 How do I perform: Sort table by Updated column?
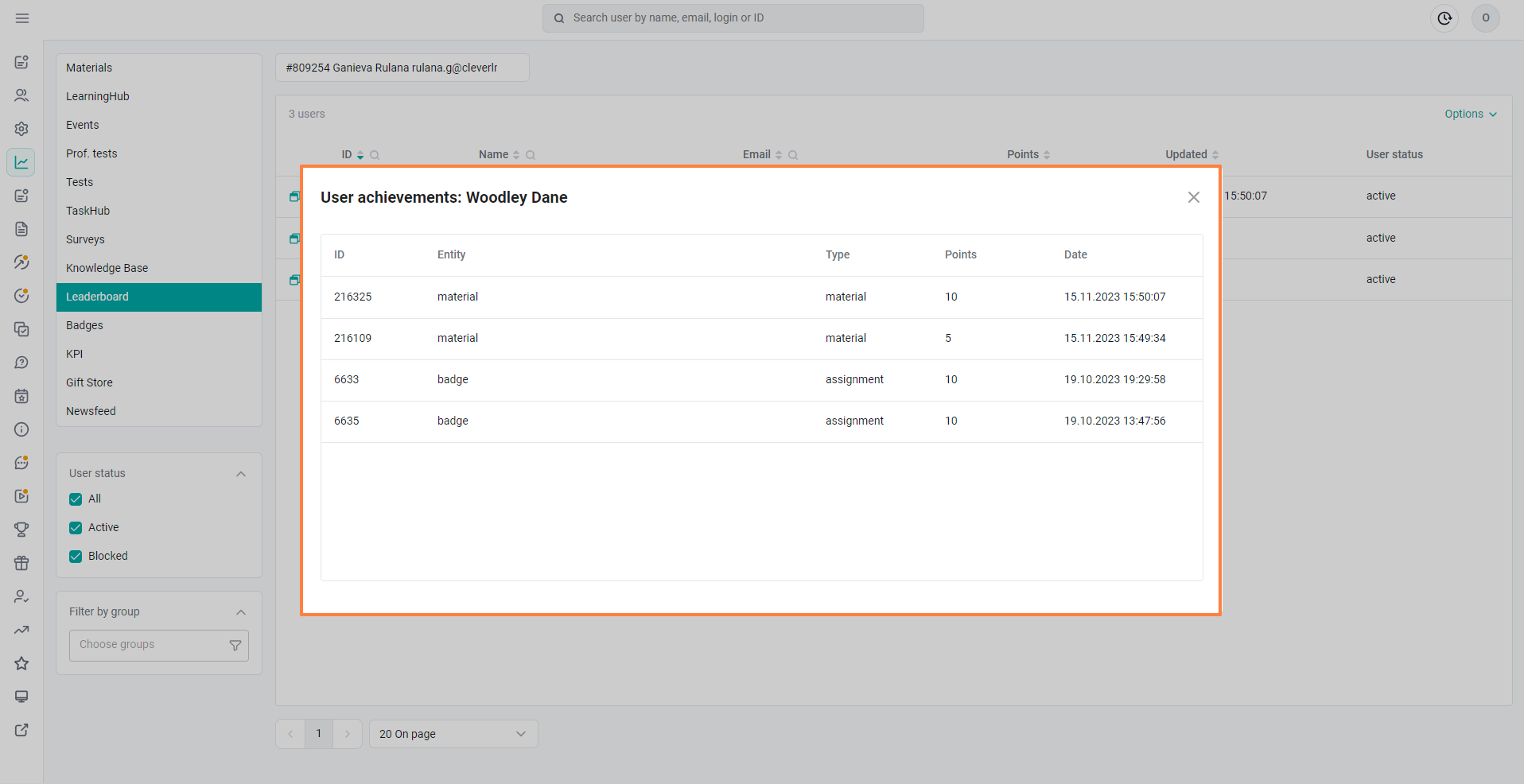[1215, 155]
